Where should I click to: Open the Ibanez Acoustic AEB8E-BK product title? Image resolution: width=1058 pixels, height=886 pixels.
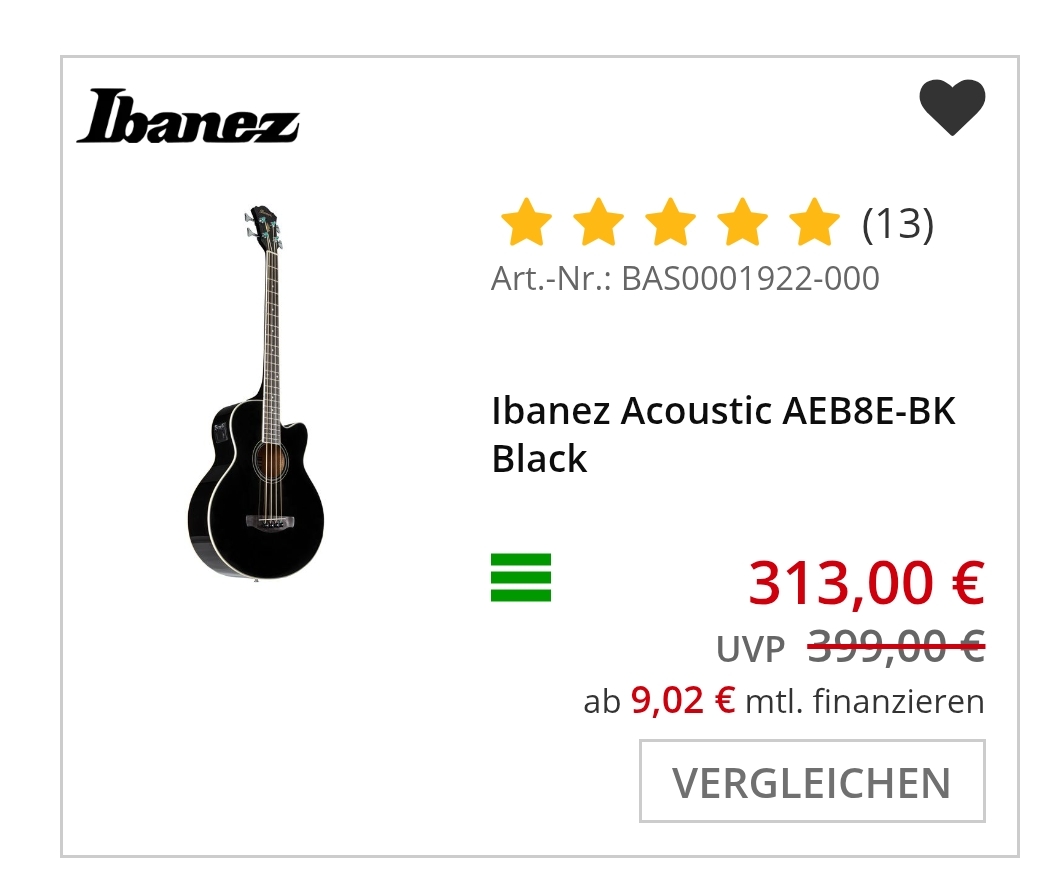723,435
